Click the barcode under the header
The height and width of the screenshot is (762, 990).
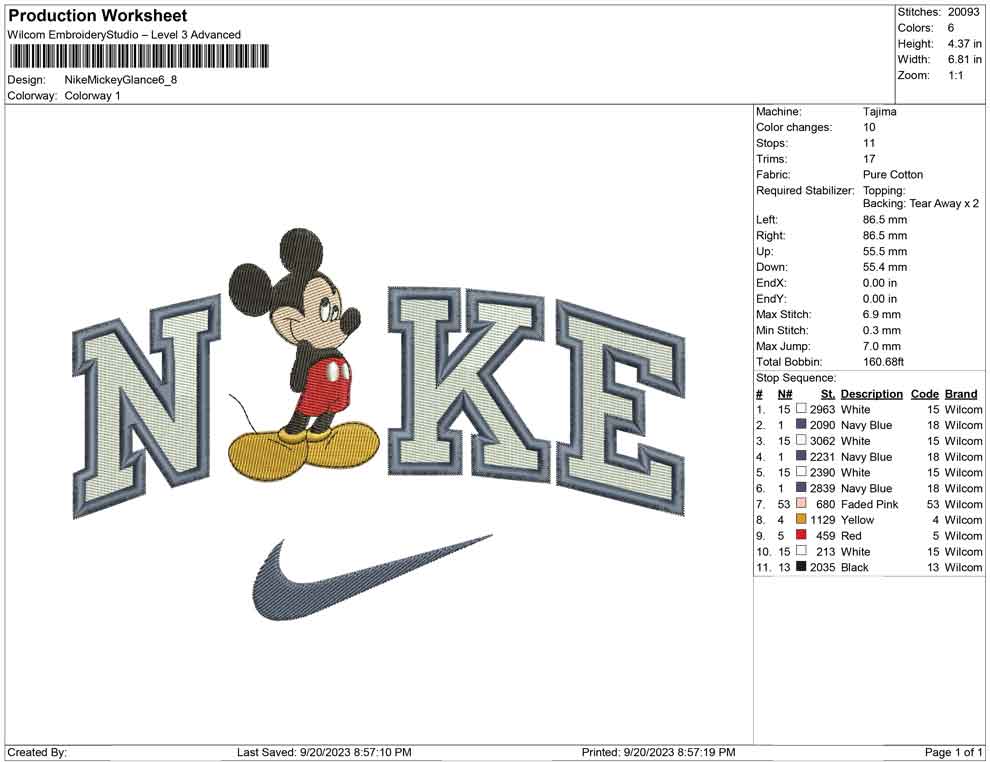[x=139, y=56]
